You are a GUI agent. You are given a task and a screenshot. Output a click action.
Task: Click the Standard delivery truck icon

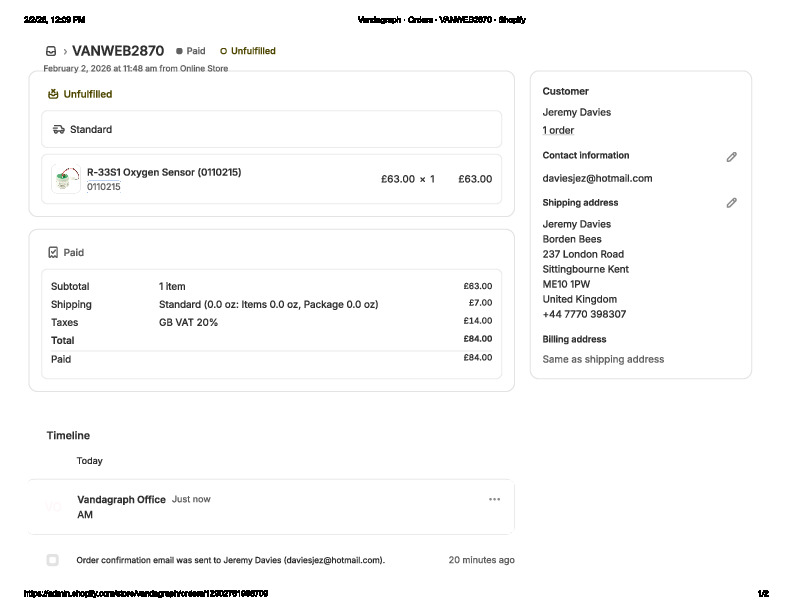tap(59, 130)
